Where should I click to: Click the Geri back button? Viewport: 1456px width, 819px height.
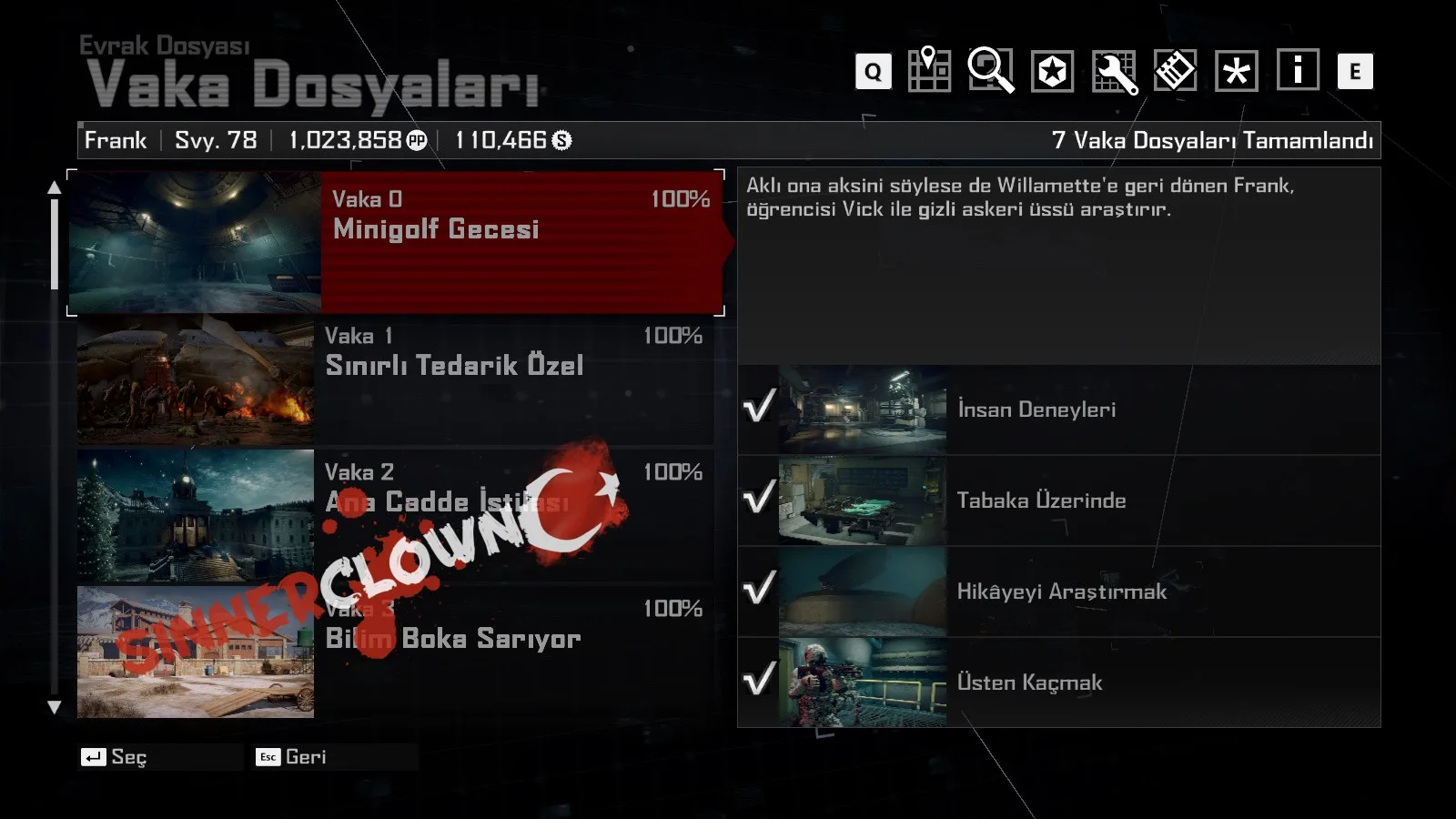[291, 757]
